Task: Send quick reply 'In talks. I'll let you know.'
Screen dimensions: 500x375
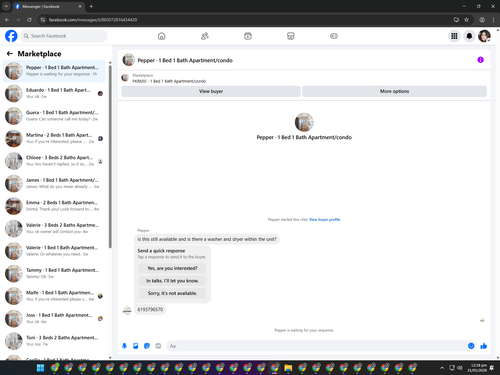Action: coord(172,281)
